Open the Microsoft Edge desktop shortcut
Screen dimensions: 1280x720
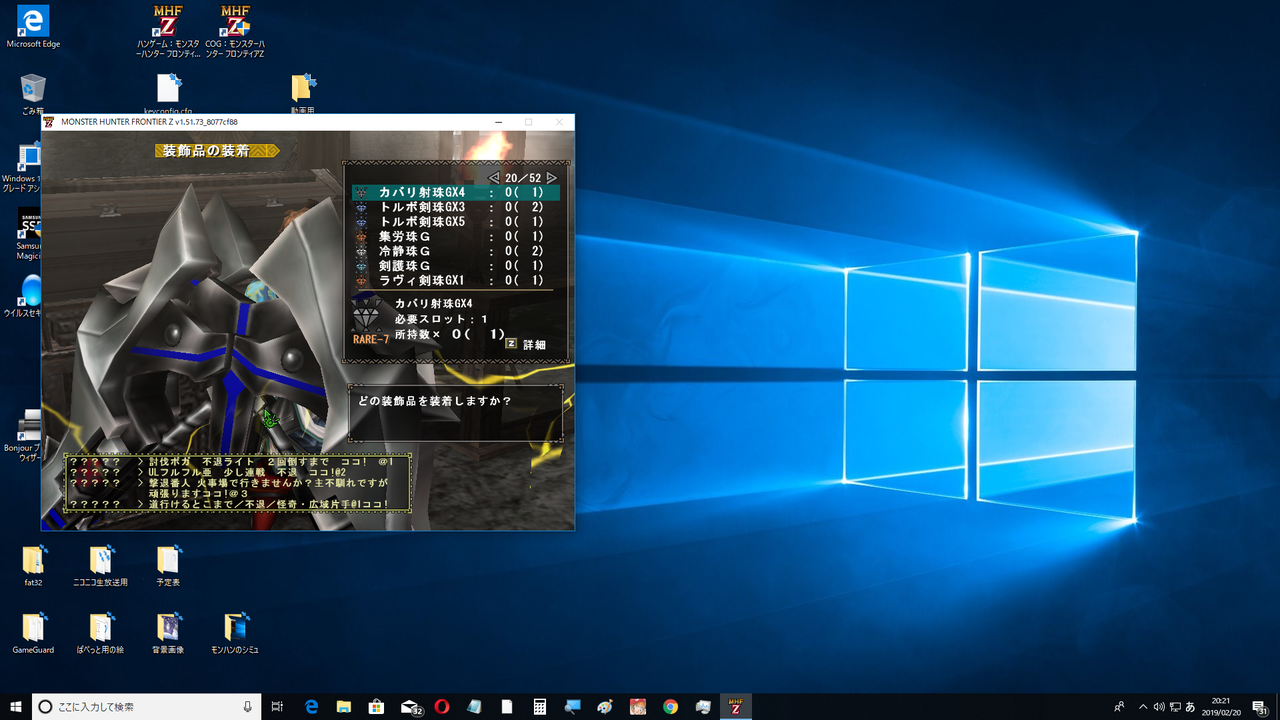click(33, 26)
